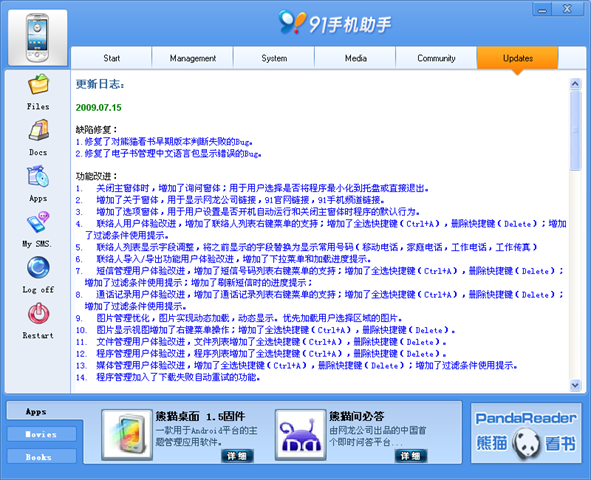
Task: Select the Apps category tab at bottom
Action: [x=36, y=411]
